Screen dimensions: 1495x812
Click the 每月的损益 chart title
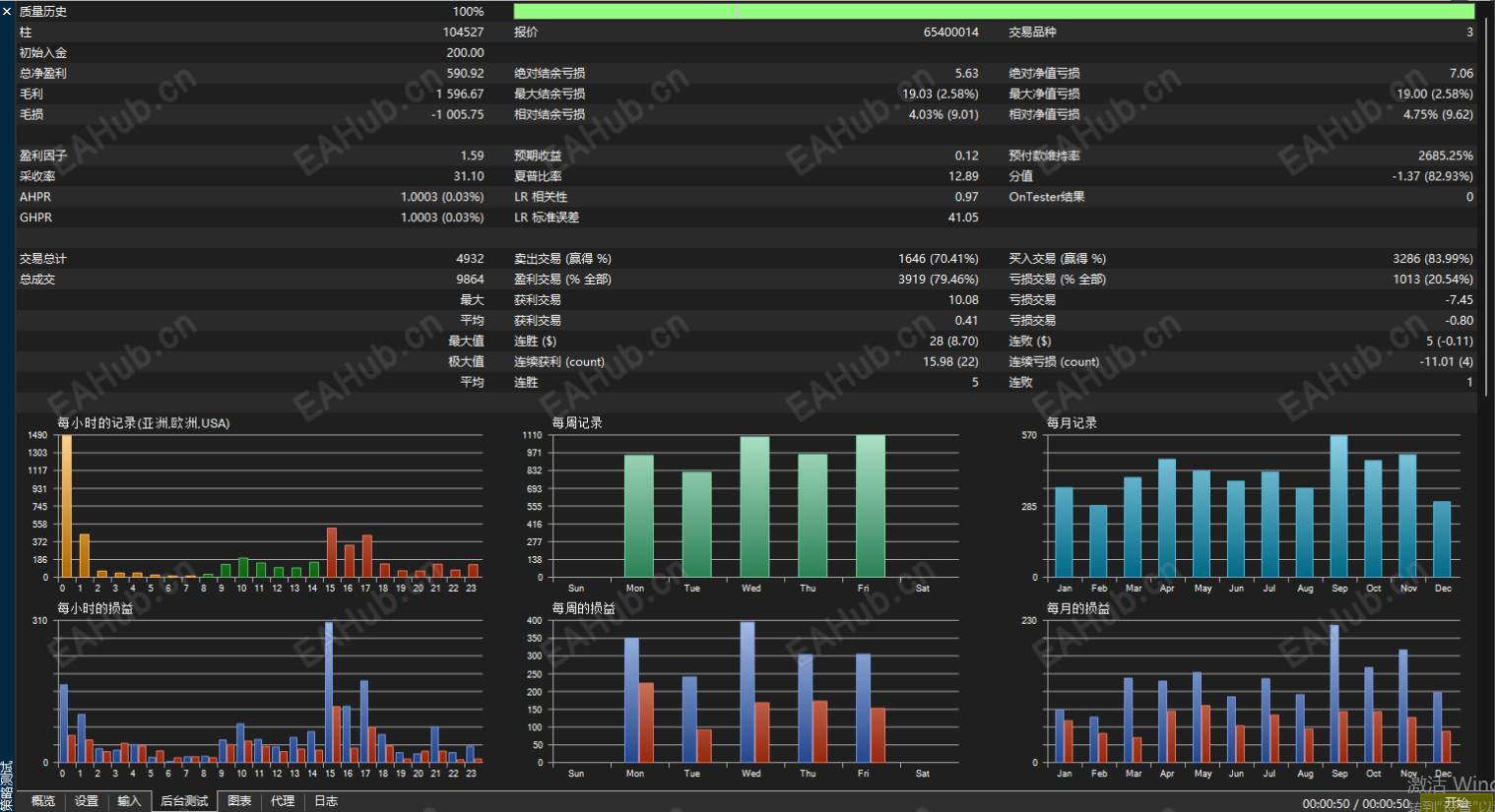coord(1078,609)
